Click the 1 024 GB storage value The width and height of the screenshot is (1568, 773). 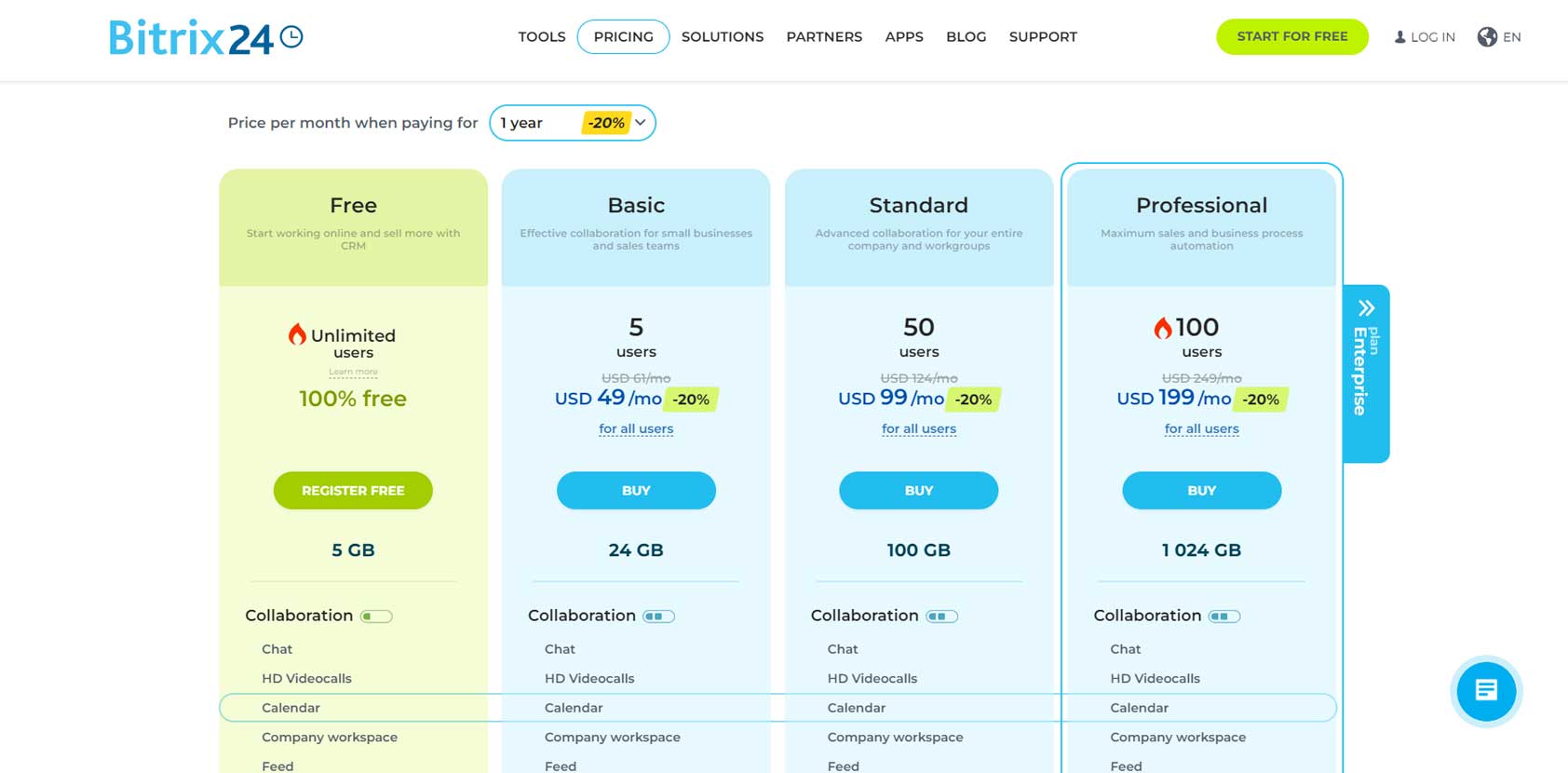coord(1201,550)
